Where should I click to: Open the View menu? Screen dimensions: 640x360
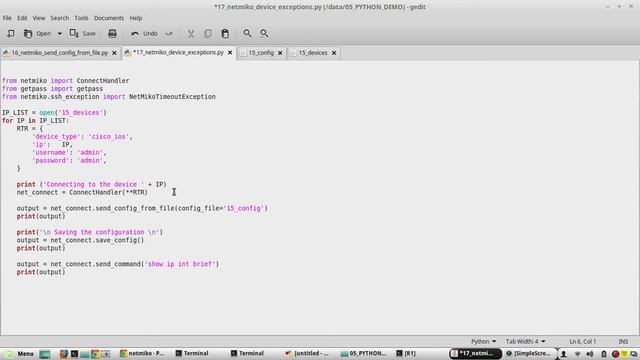(39, 18)
